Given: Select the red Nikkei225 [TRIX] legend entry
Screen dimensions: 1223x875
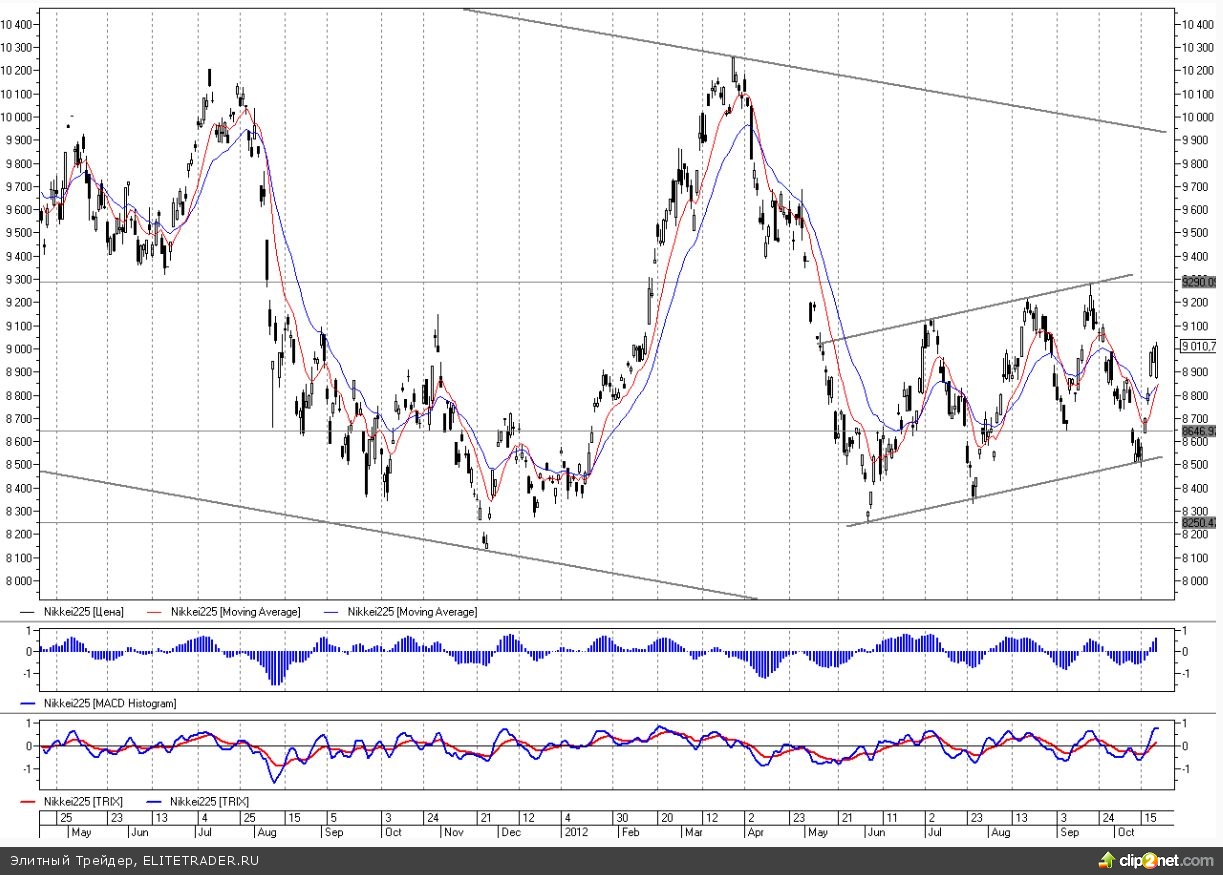Looking at the screenshot, I should [80, 801].
